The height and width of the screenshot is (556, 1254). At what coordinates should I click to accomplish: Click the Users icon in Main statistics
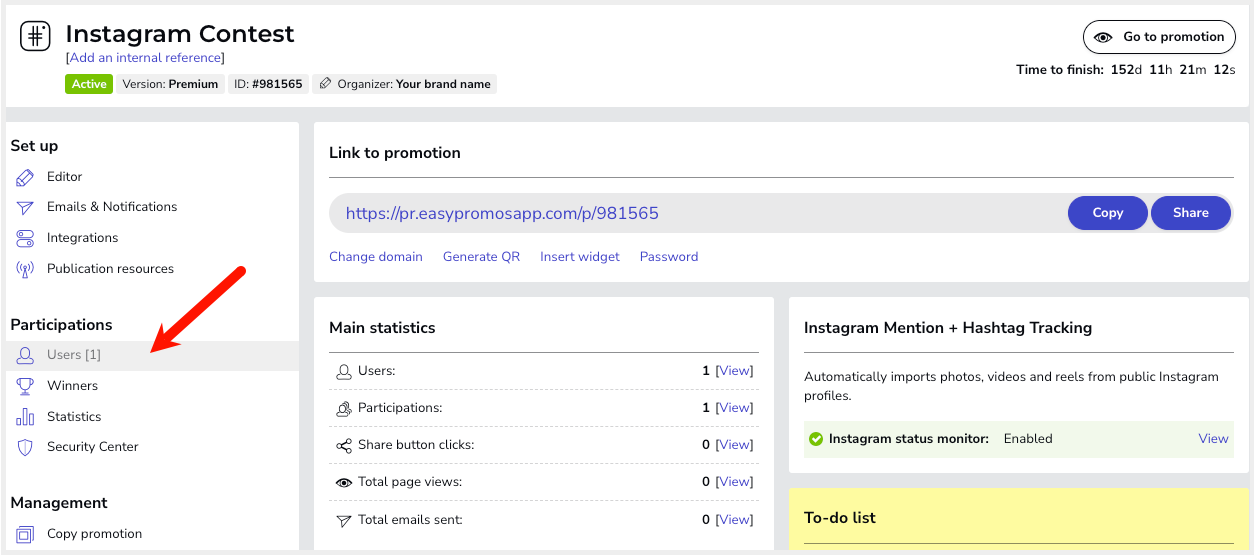tap(344, 371)
